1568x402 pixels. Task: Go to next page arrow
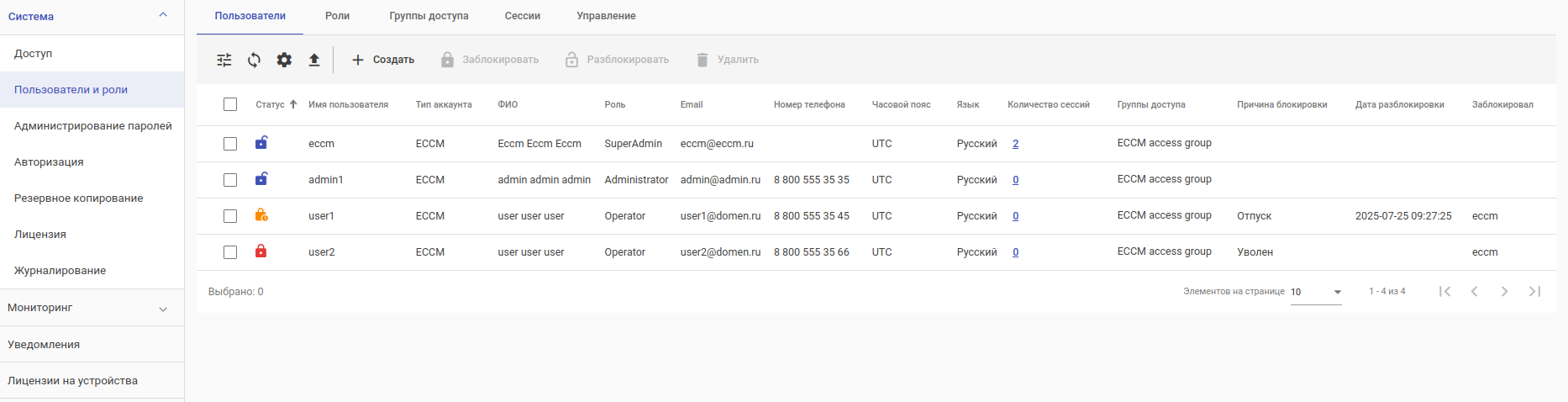(1504, 291)
